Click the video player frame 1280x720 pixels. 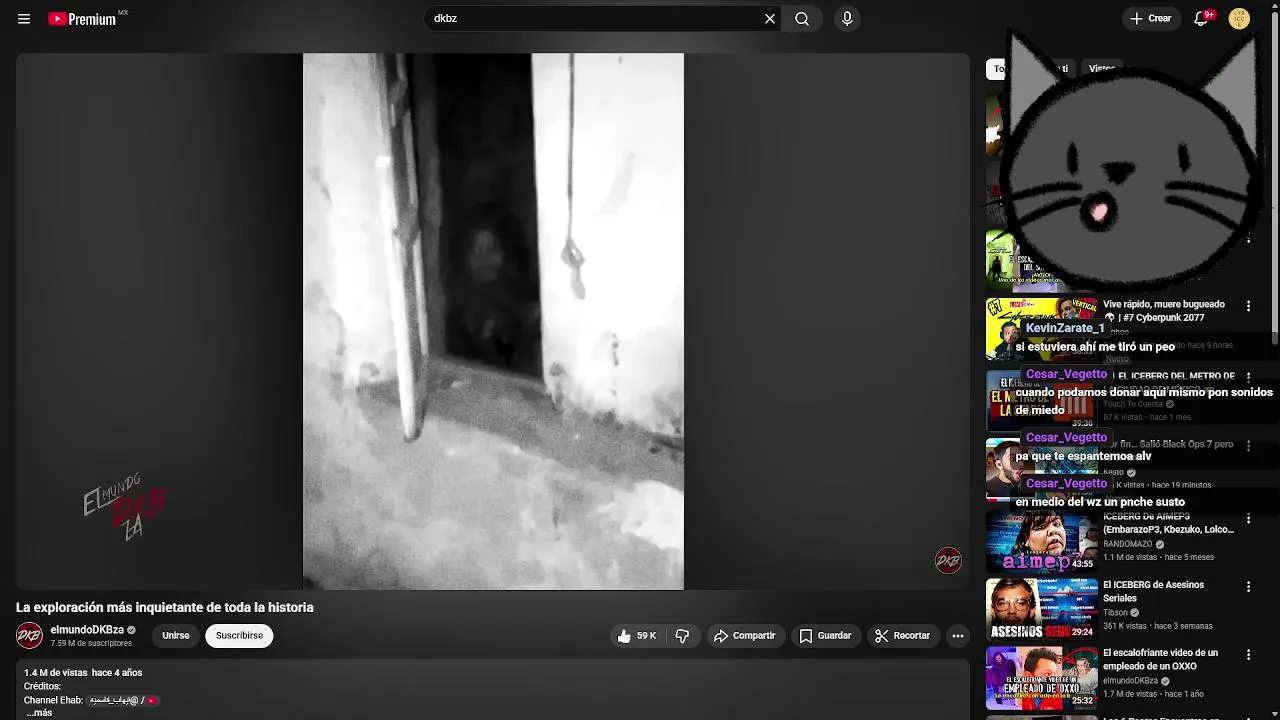(493, 321)
